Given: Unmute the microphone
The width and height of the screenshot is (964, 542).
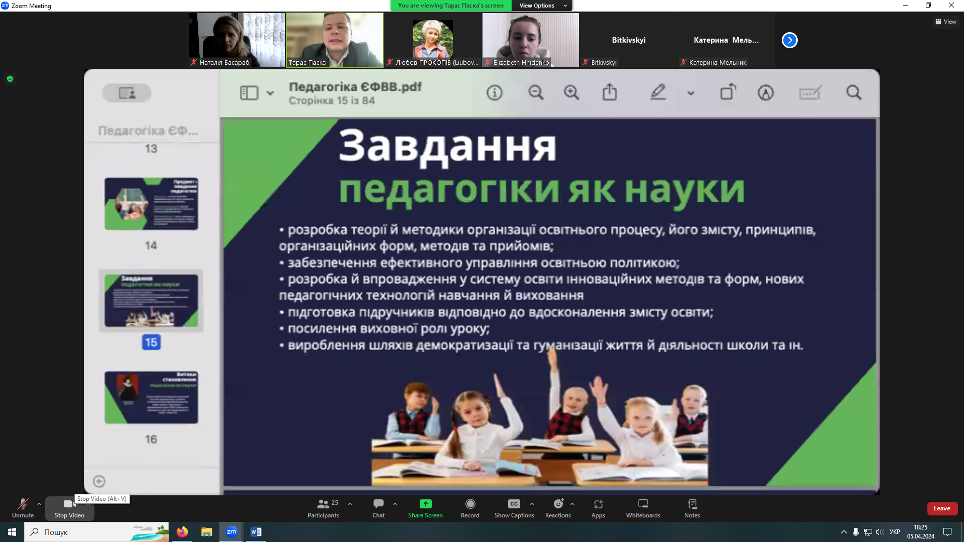Looking at the screenshot, I should [23, 508].
